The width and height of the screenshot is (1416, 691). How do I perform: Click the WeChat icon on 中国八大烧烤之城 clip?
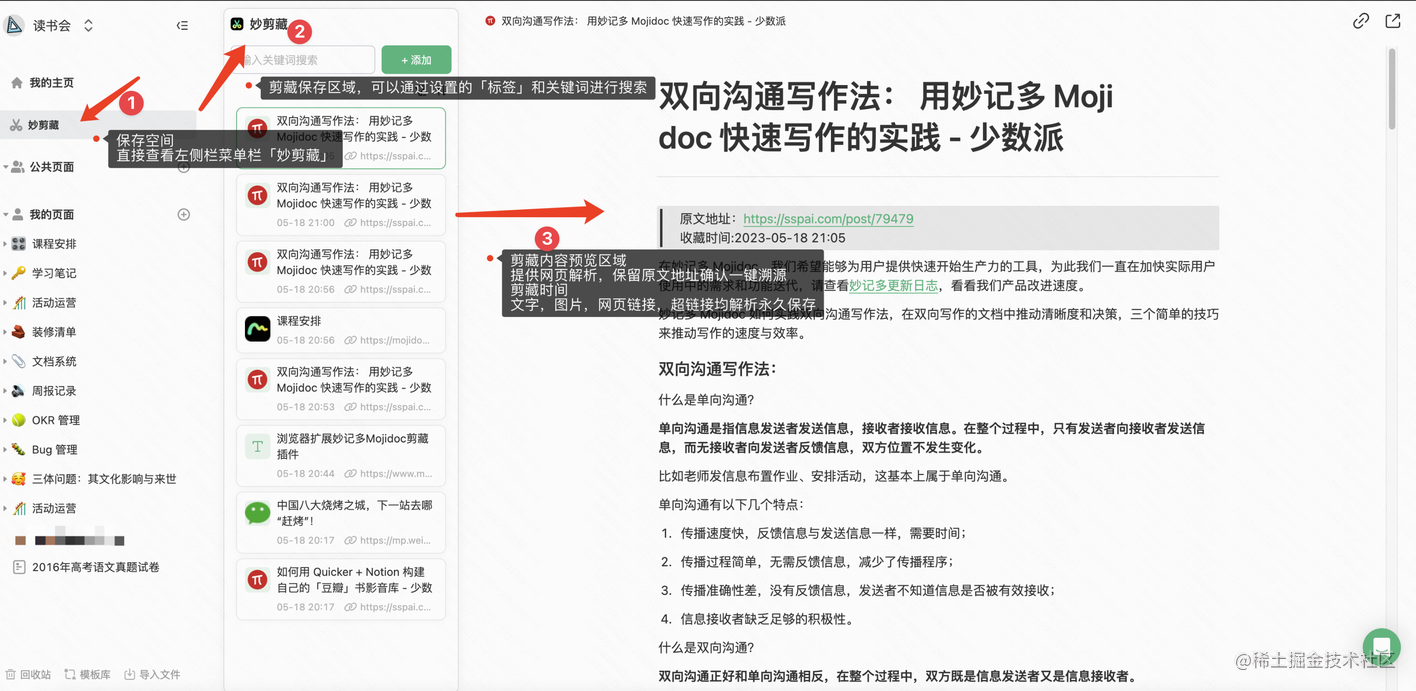(x=258, y=513)
